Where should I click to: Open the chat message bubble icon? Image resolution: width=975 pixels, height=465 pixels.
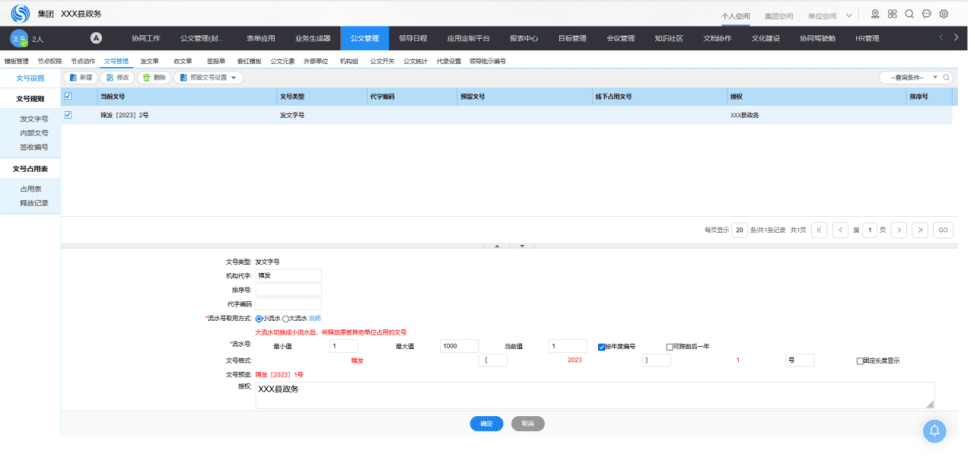point(926,14)
